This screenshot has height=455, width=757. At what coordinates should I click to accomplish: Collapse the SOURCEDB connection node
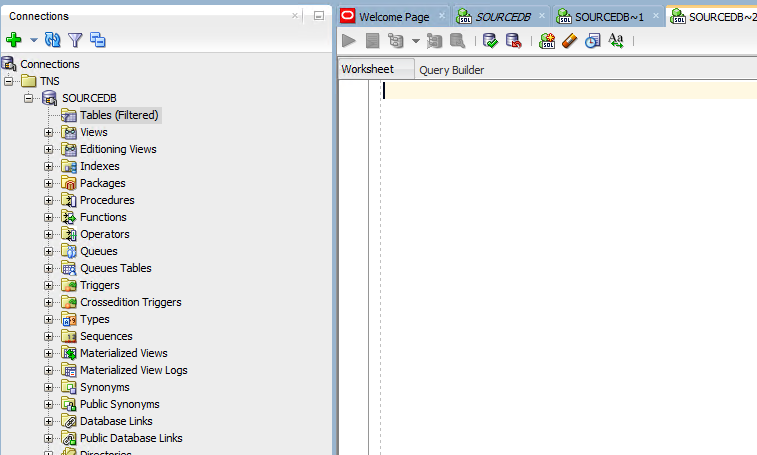[x=29, y=98]
